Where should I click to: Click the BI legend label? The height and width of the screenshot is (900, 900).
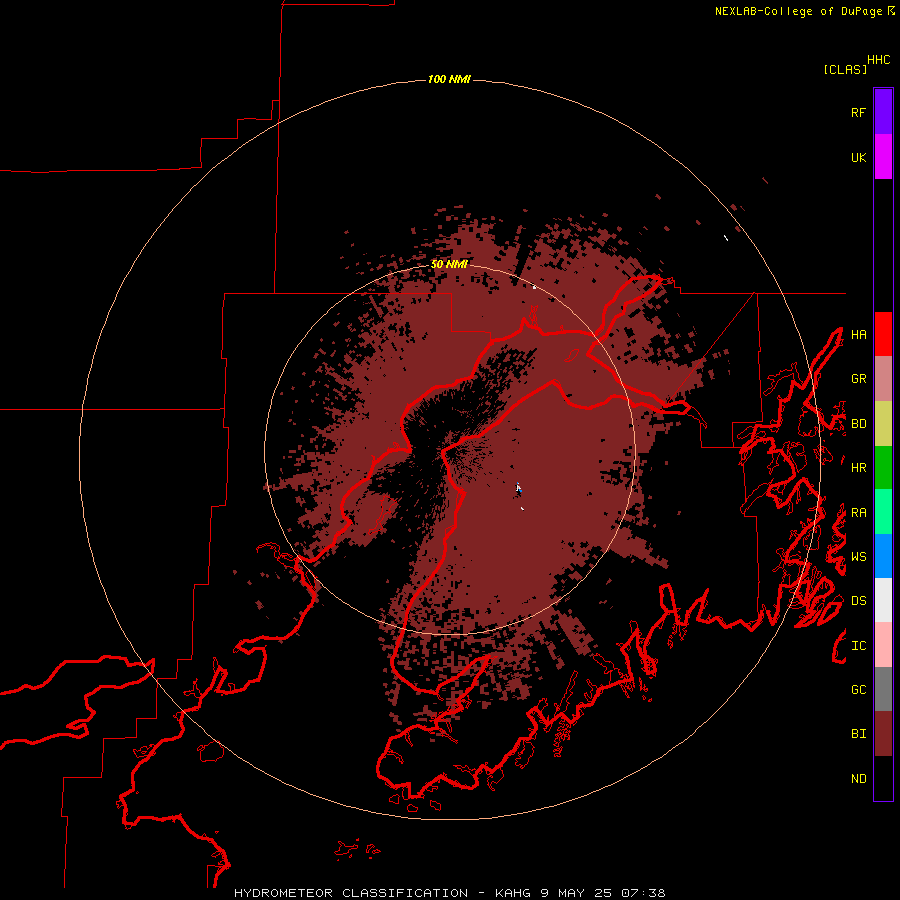pyautogui.click(x=858, y=734)
